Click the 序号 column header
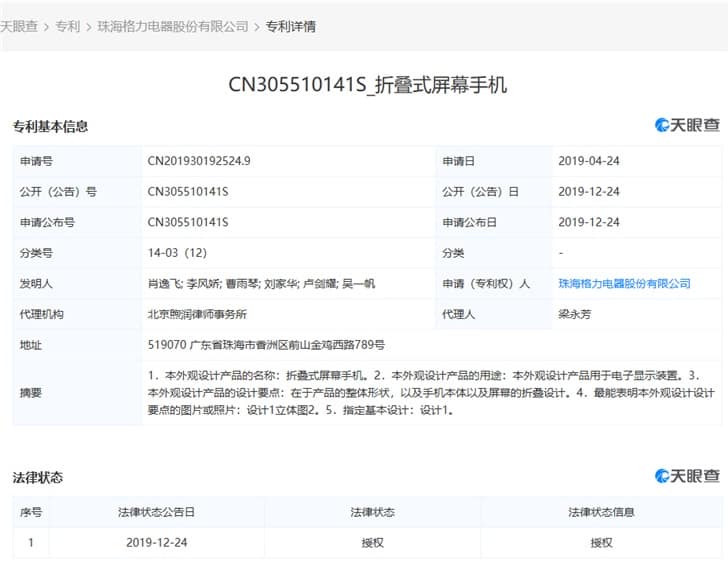 pyautogui.click(x=31, y=512)
